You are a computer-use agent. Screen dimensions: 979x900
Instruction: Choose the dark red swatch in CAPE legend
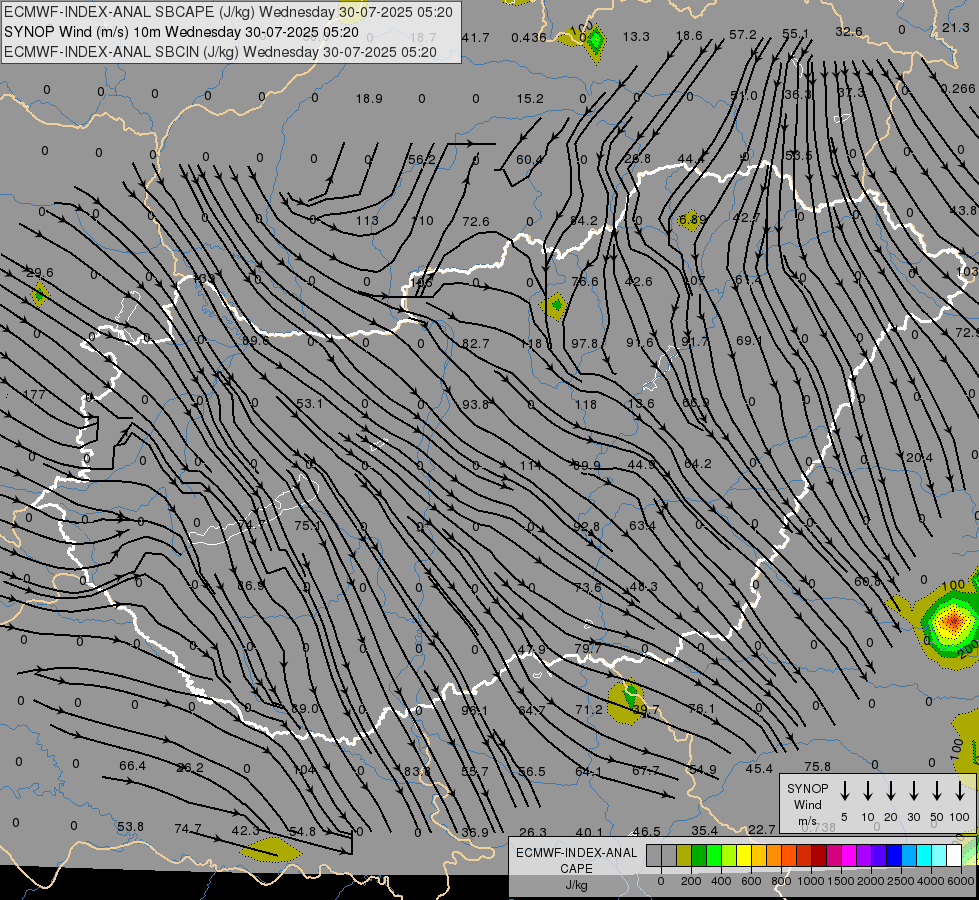pyautogui.click(x=819, y=856)
